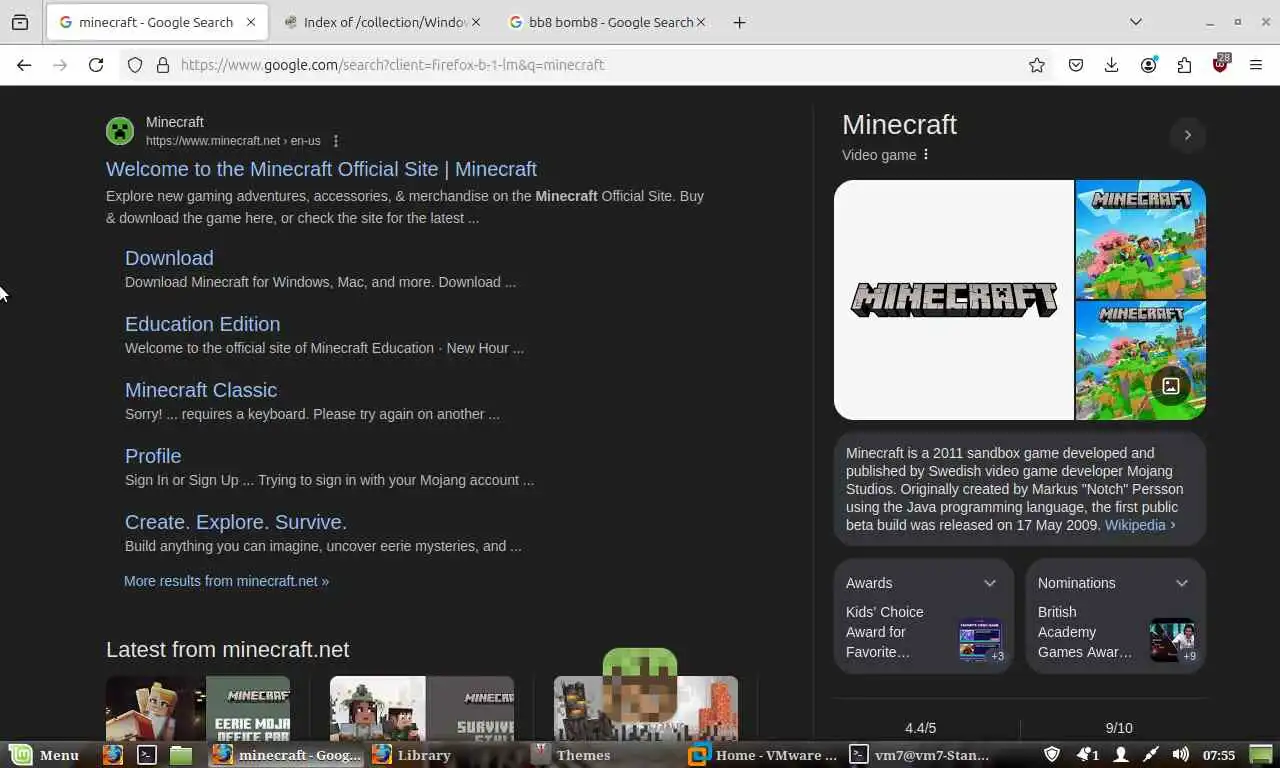Screen dimensions: 1280x768
Task: Open Home - VMware window from taskbar
Action: point(764,755)
